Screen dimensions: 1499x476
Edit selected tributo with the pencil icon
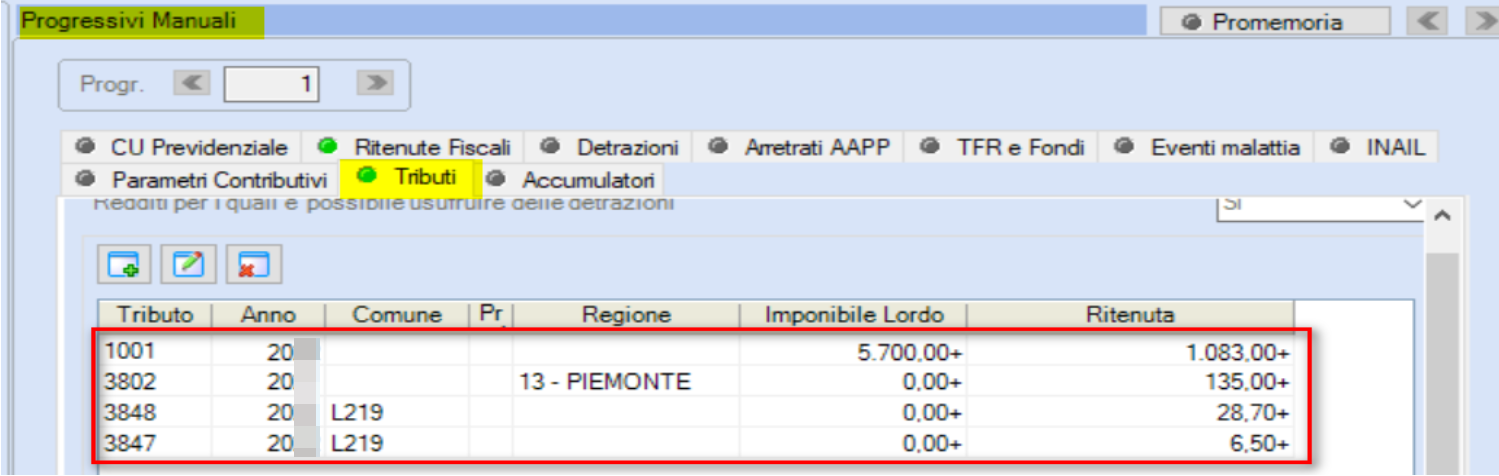pyautogui.click(x=188, y=264)
